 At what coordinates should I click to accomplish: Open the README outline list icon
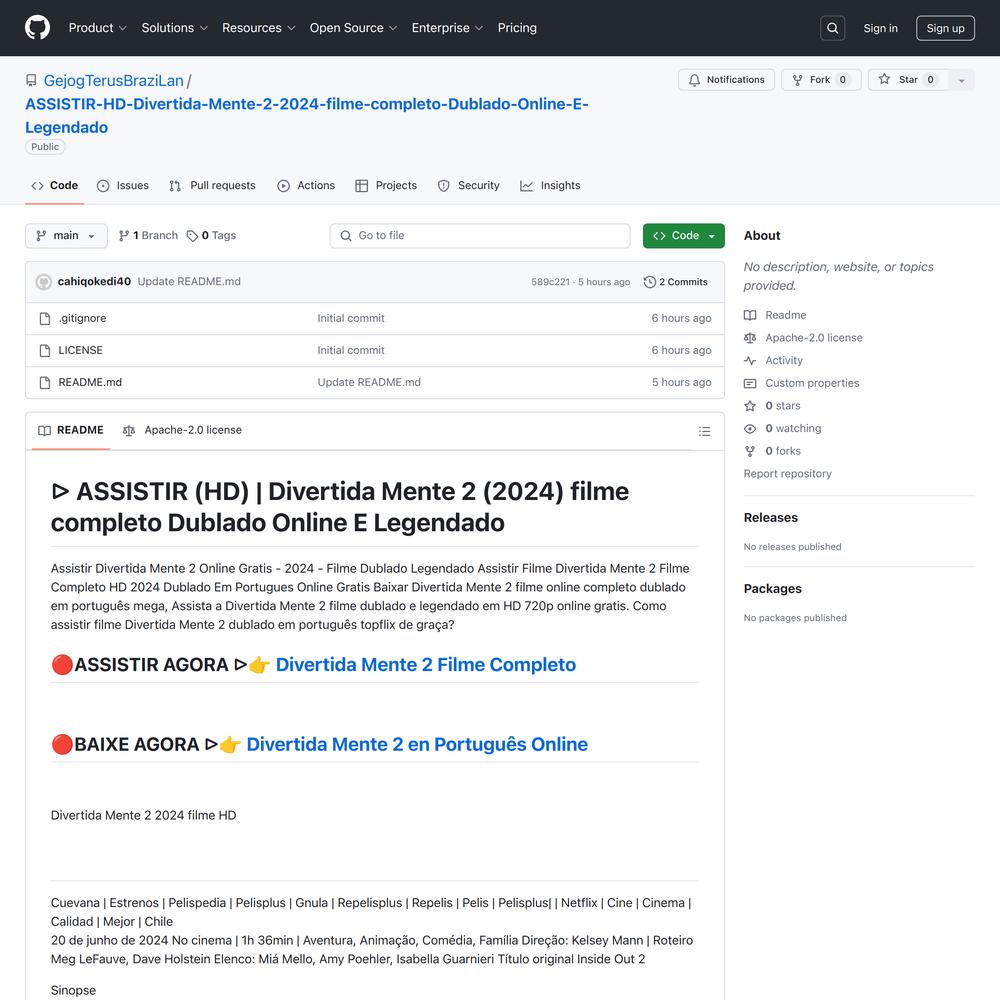pos(704,431)
